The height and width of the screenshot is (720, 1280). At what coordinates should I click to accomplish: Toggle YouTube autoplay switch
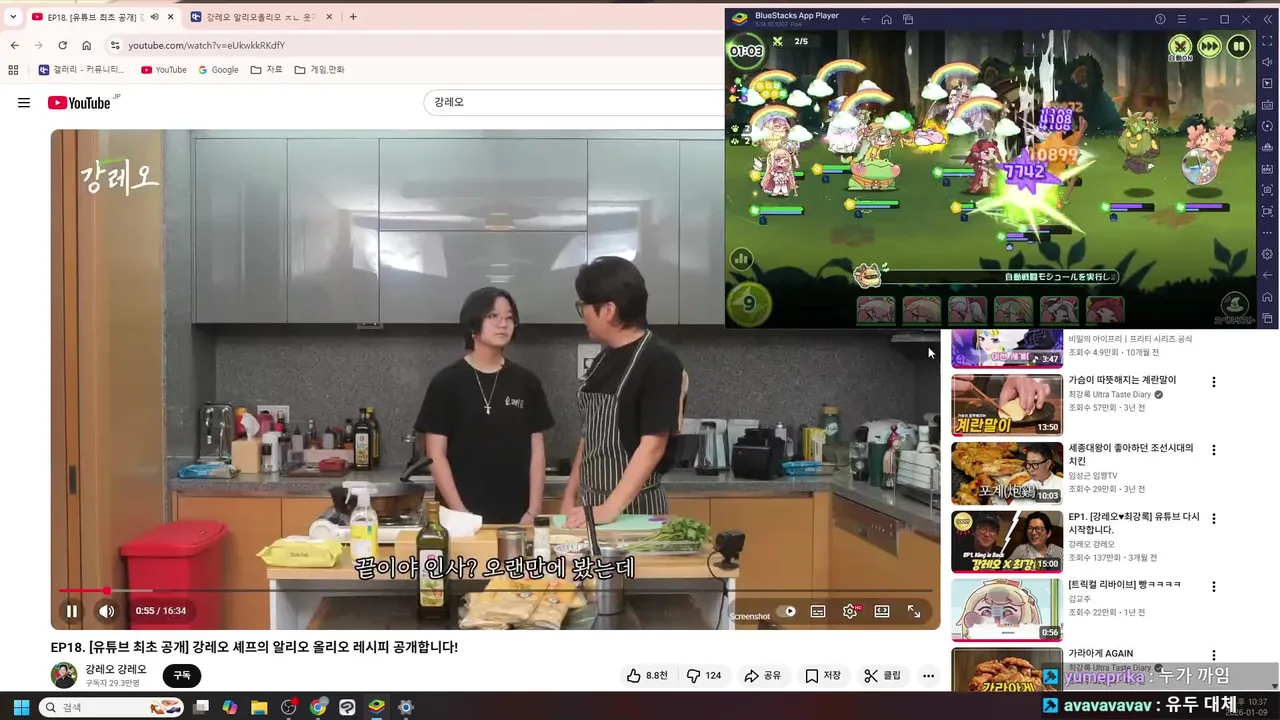789,611
